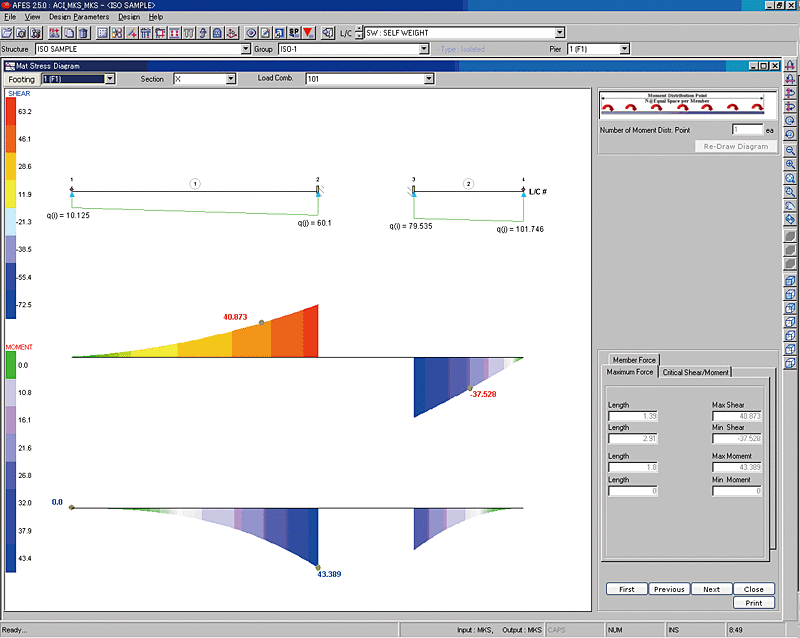Click the red 63.2 swatch in SHEAR legend
800x638 pixels.
coord(11,111)
